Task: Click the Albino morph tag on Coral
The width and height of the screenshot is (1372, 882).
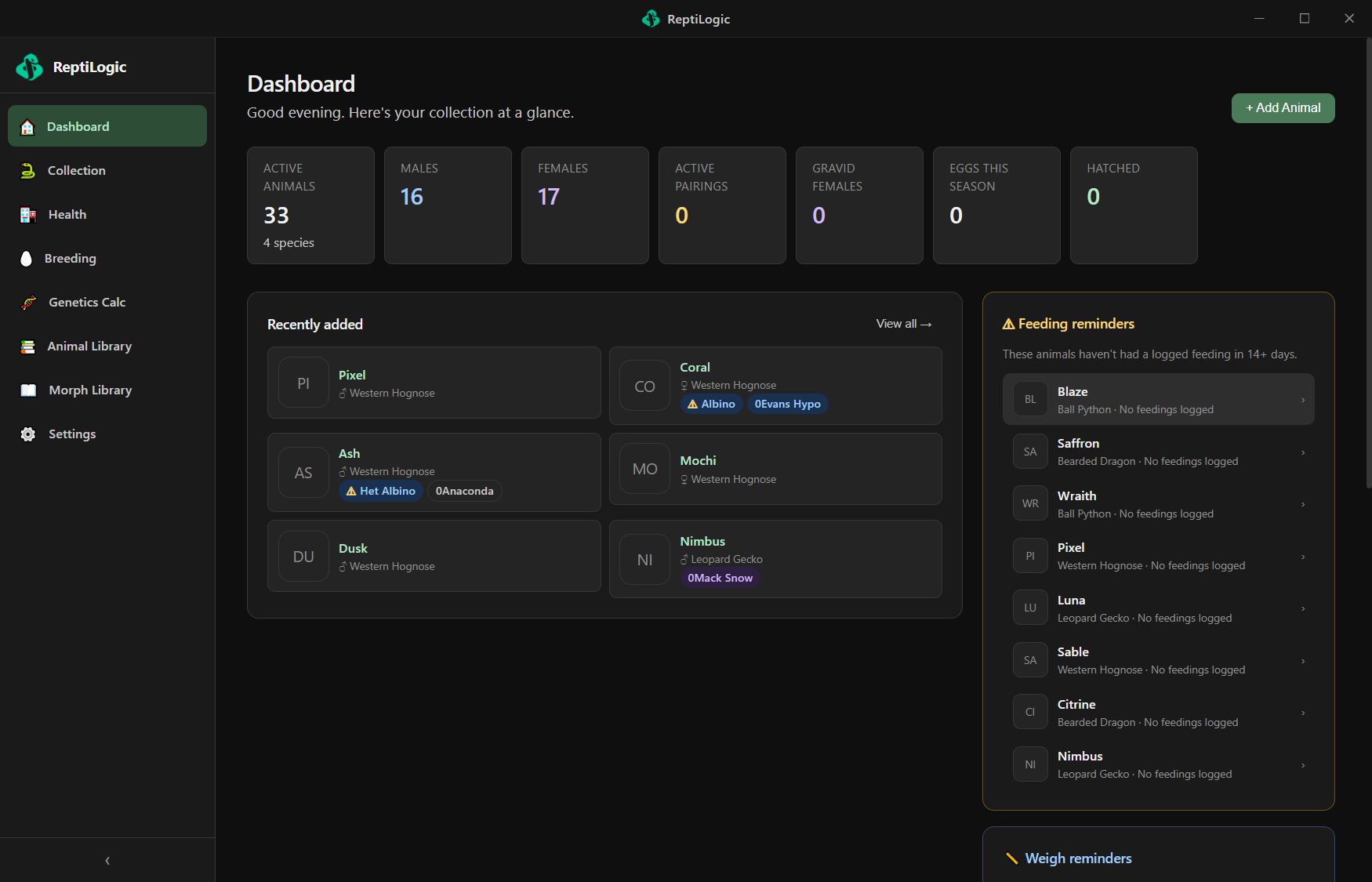Action: (x=711, y=404)
